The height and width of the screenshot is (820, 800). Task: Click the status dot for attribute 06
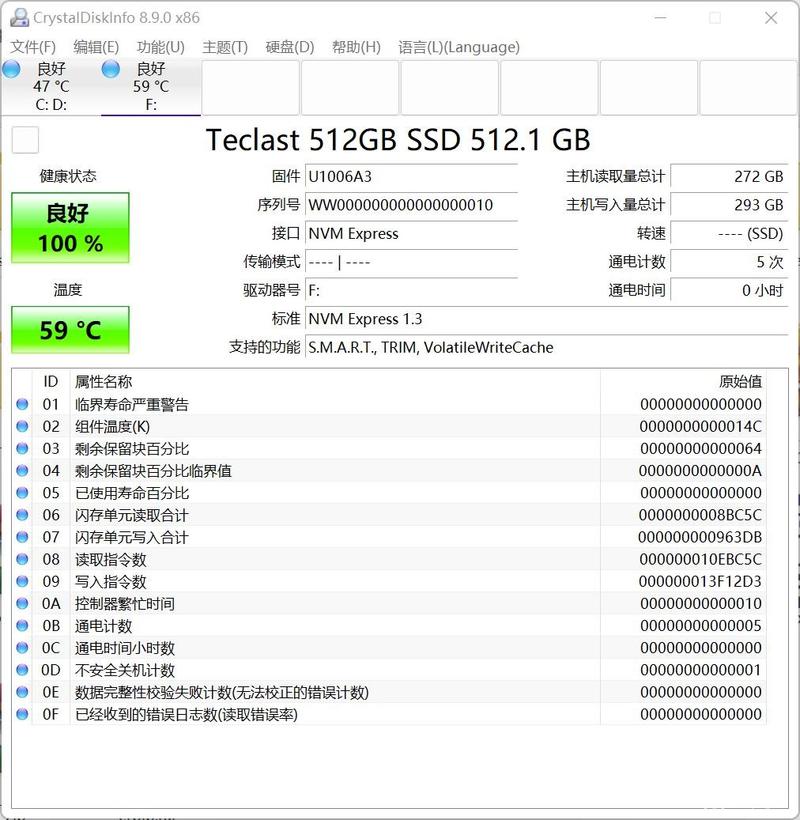[x=22, y=515]
